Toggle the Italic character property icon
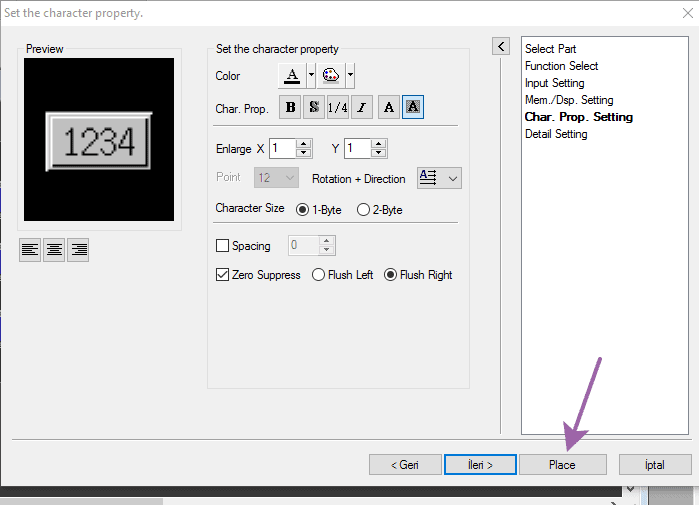This screenshot has width=699, height=505. pos(361,108)
